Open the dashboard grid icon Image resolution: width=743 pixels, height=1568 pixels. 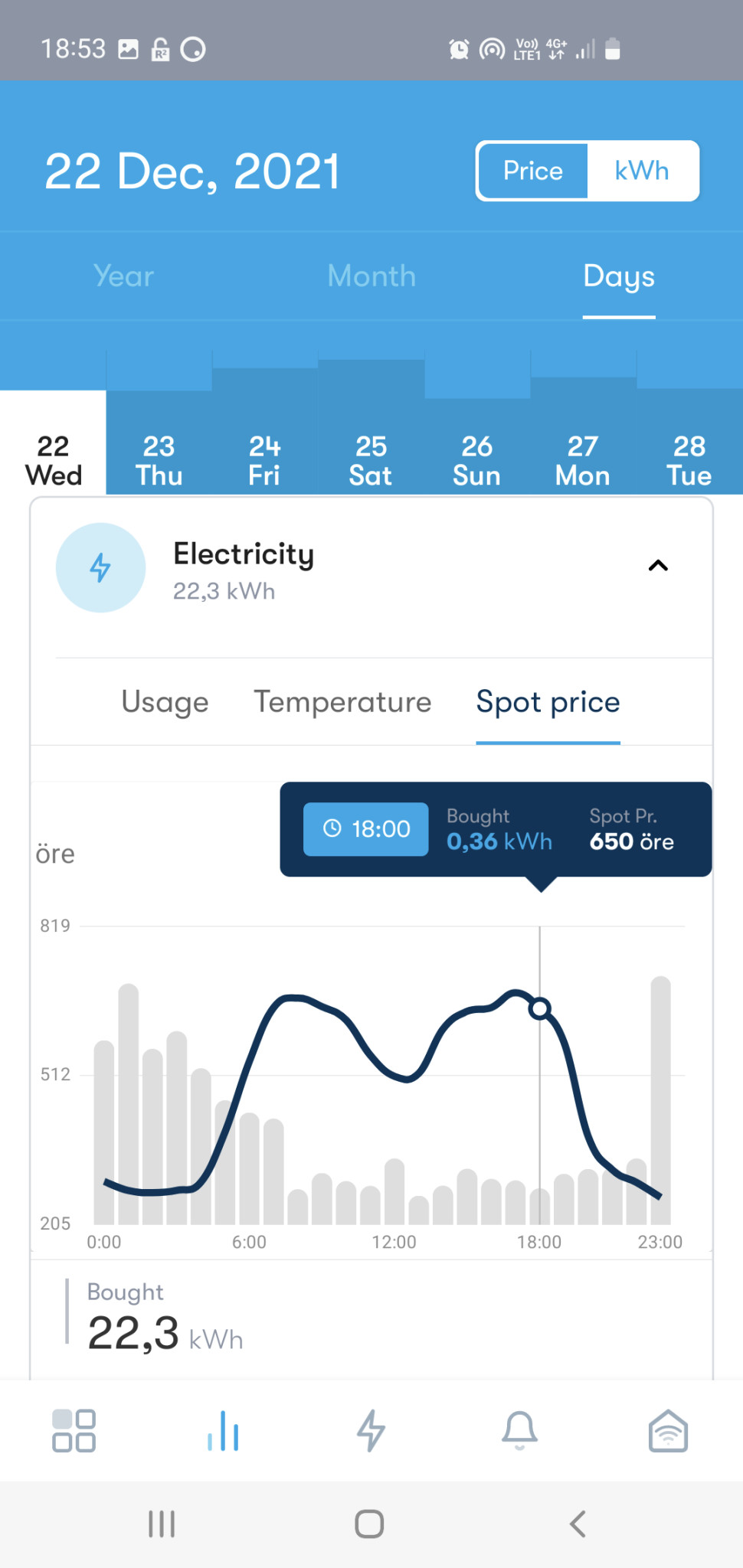tap(74, 1430)
